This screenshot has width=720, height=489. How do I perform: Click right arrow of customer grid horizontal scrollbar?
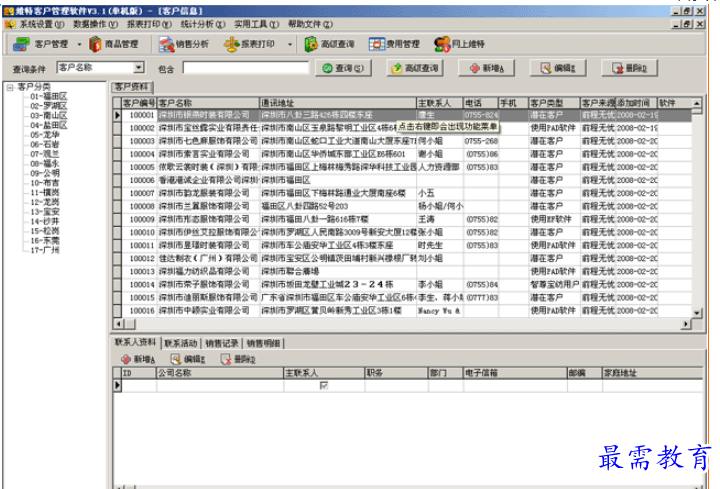686,324
